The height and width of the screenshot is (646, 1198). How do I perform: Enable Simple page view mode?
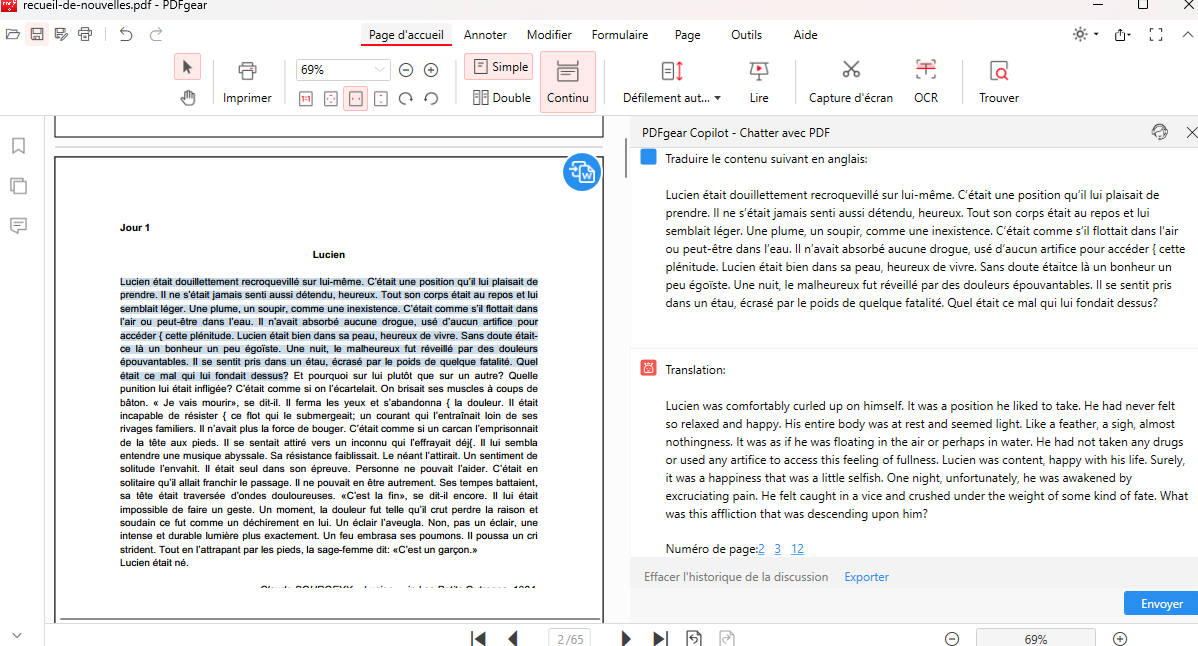pyautogui.click(x=498, y=66)
